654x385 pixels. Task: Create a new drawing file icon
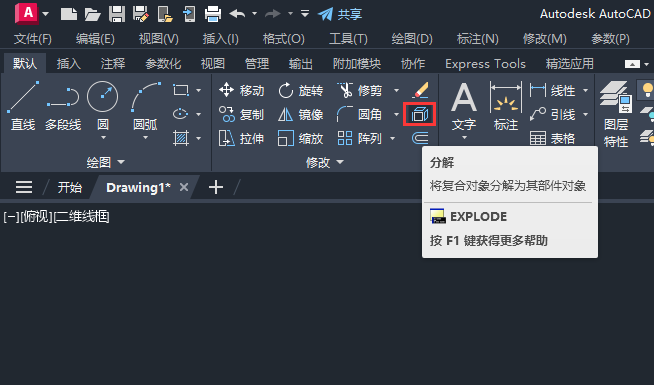68,14
